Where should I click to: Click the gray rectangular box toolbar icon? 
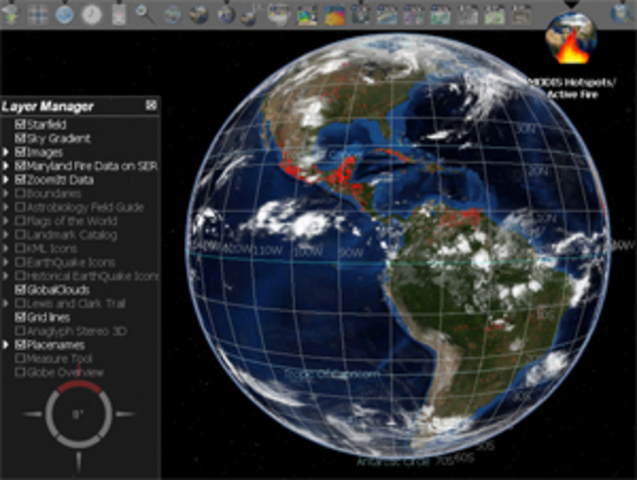[118, 15]
